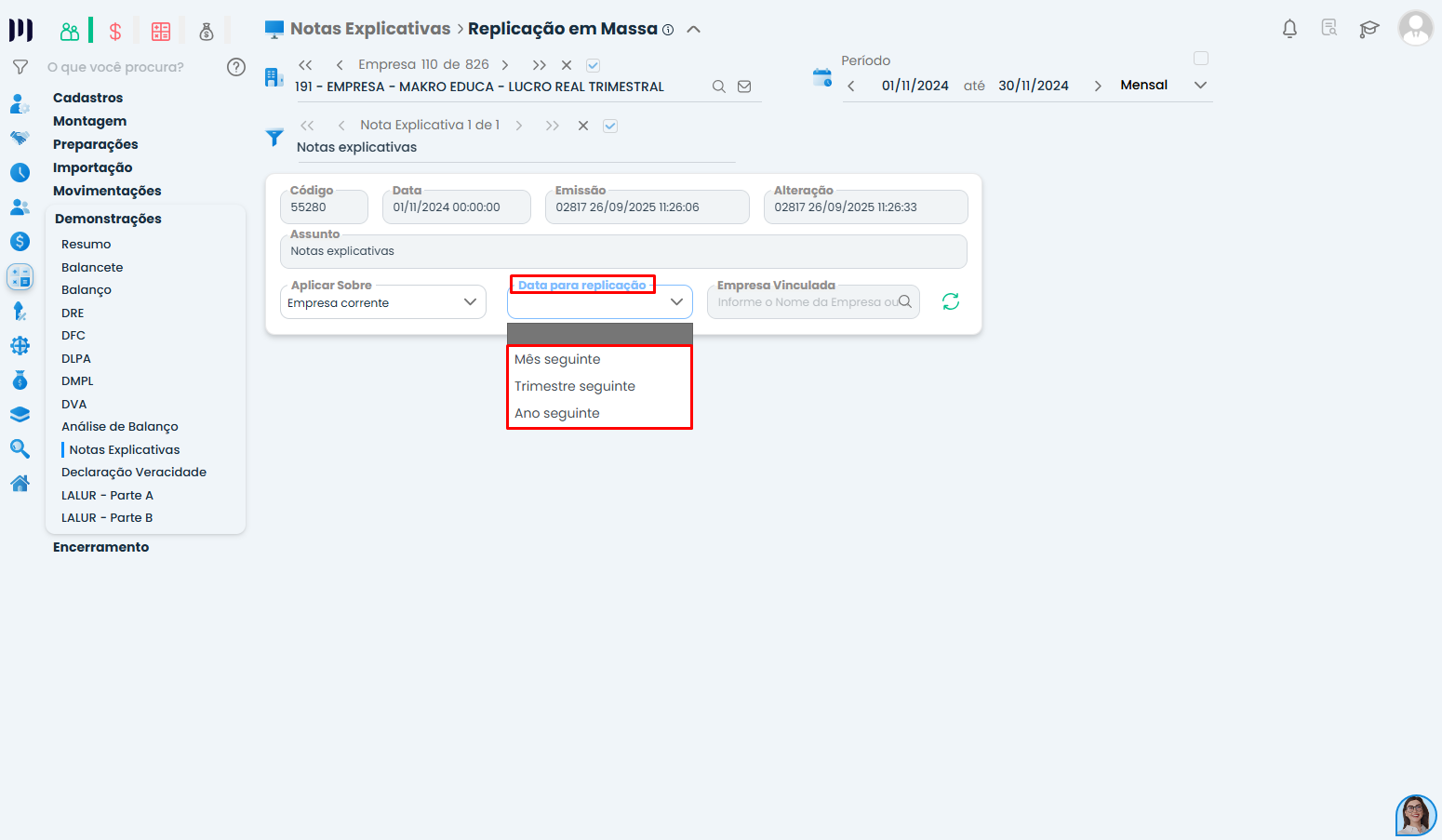Open the Aplicar Sobre dropdown

(x=383, y=302)
